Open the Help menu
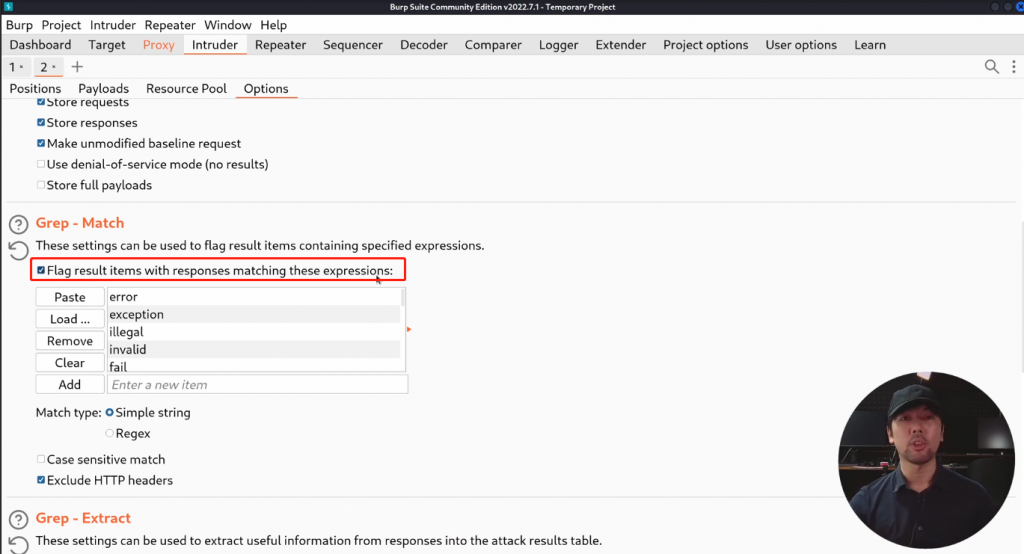The height and width of the screenshot is (554, 1024). click(274, 25)
